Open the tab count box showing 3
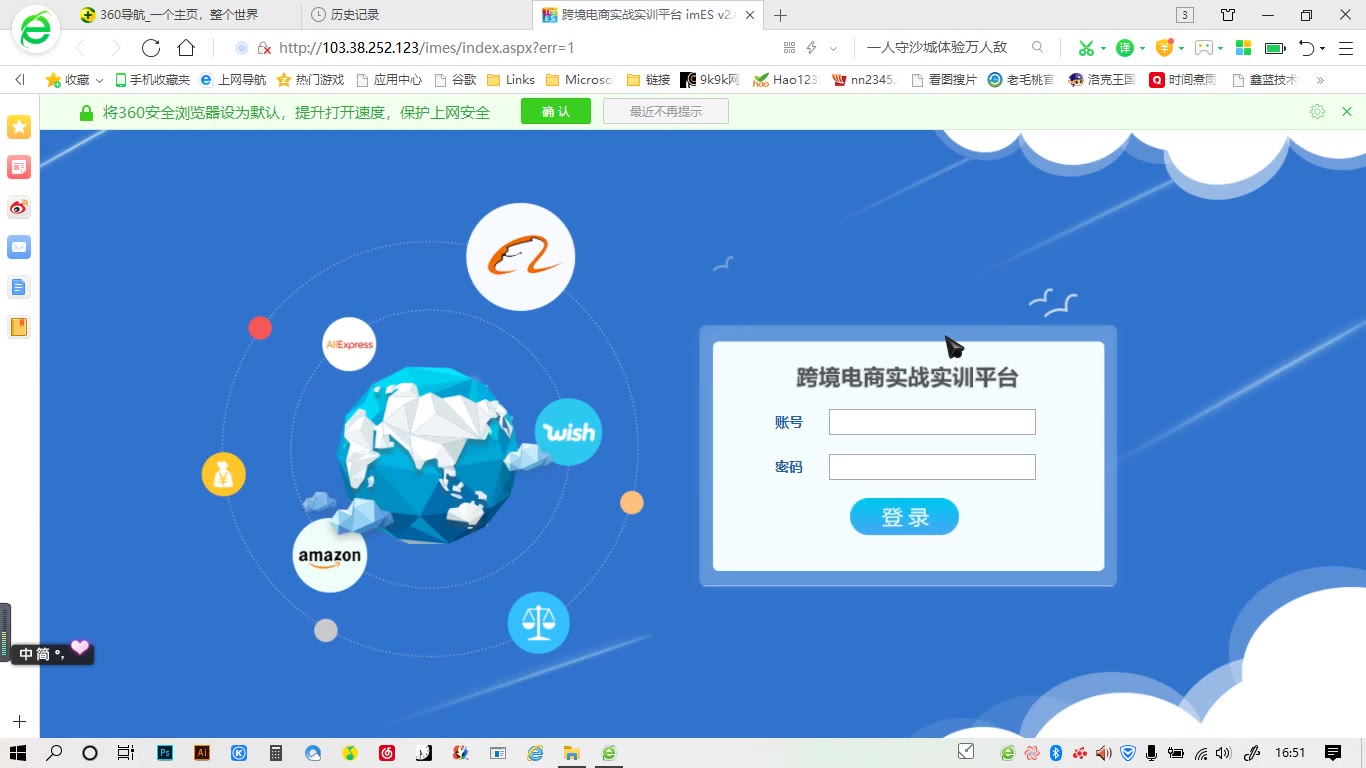1366x768 pixels. [1185, 15]
